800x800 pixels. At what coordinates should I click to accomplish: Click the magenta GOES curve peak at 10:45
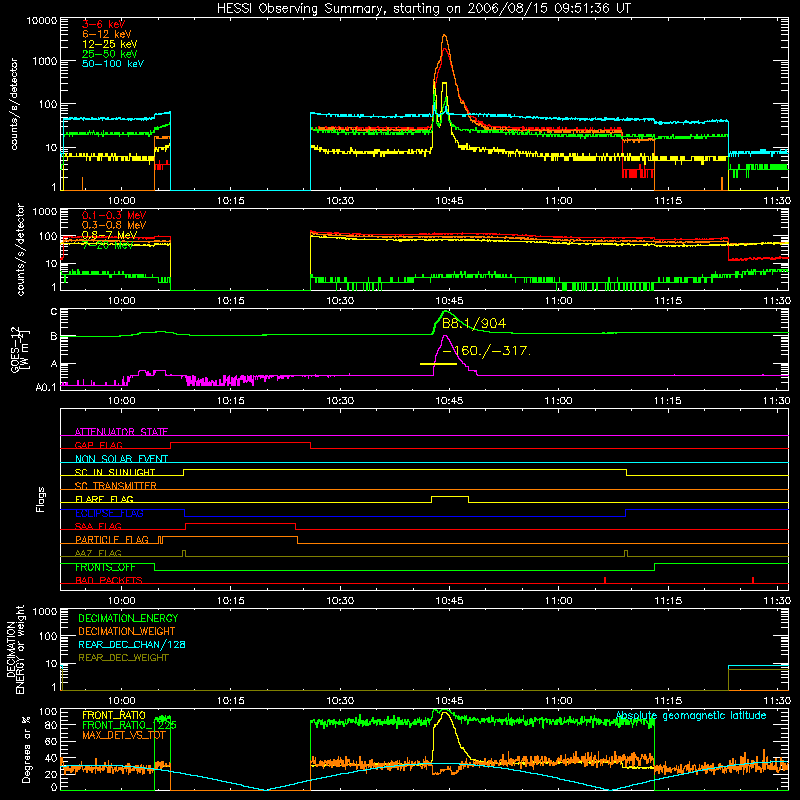pyautogui.click(x=445, y=336)
